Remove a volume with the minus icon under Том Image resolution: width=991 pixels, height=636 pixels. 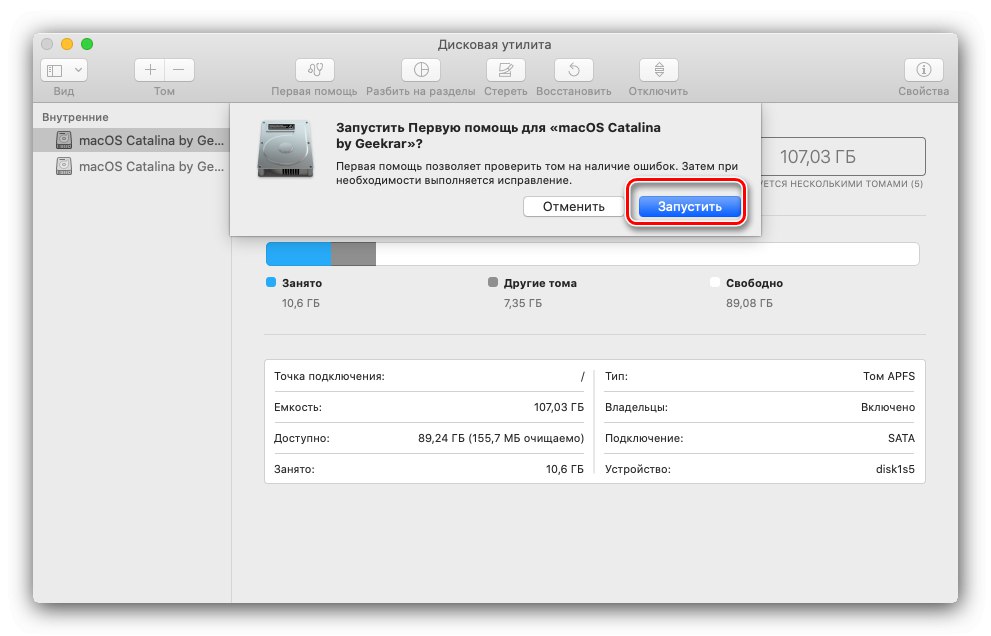(178, 69)
